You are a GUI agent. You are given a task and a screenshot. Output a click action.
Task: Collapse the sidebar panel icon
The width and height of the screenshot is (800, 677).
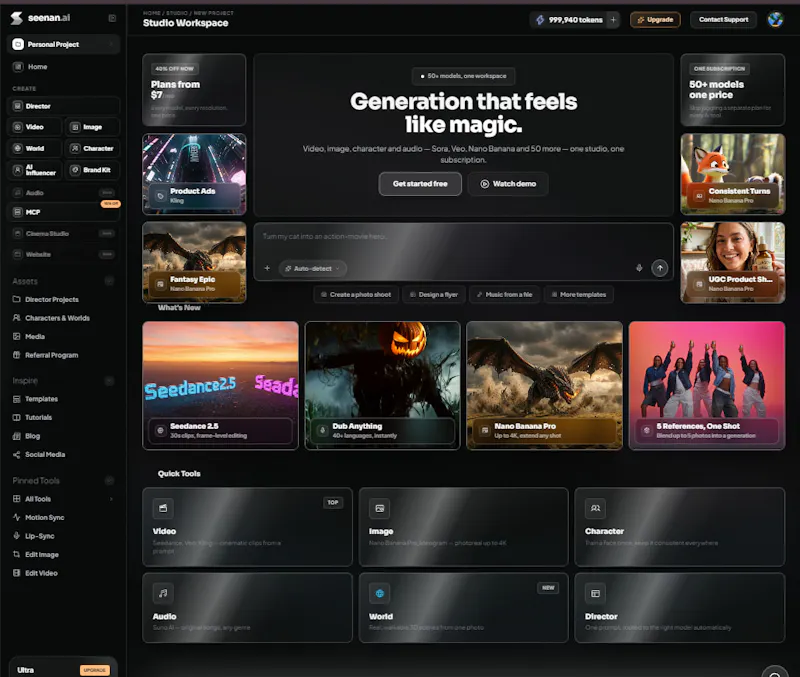pos(112,18)
